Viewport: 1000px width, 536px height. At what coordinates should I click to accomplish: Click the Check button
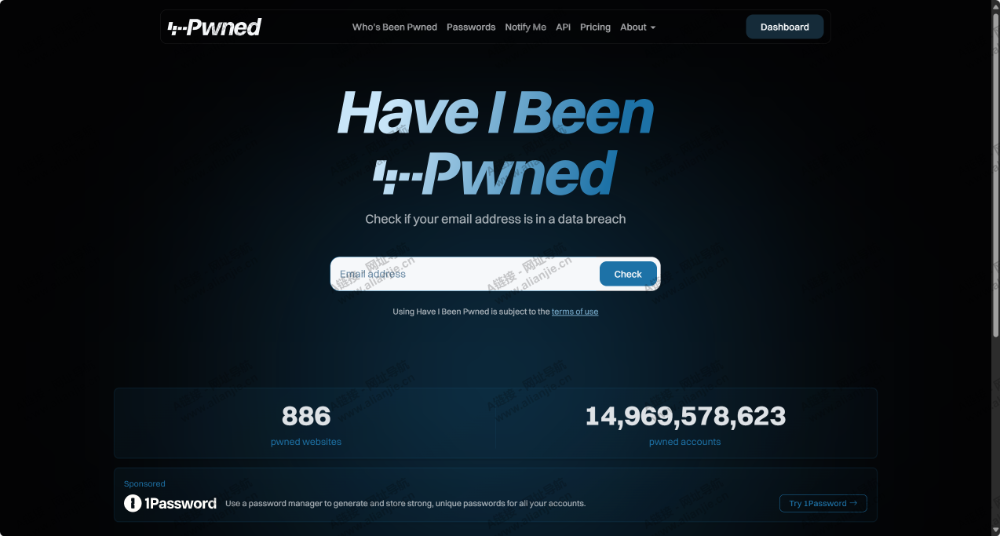click(628, 274)
